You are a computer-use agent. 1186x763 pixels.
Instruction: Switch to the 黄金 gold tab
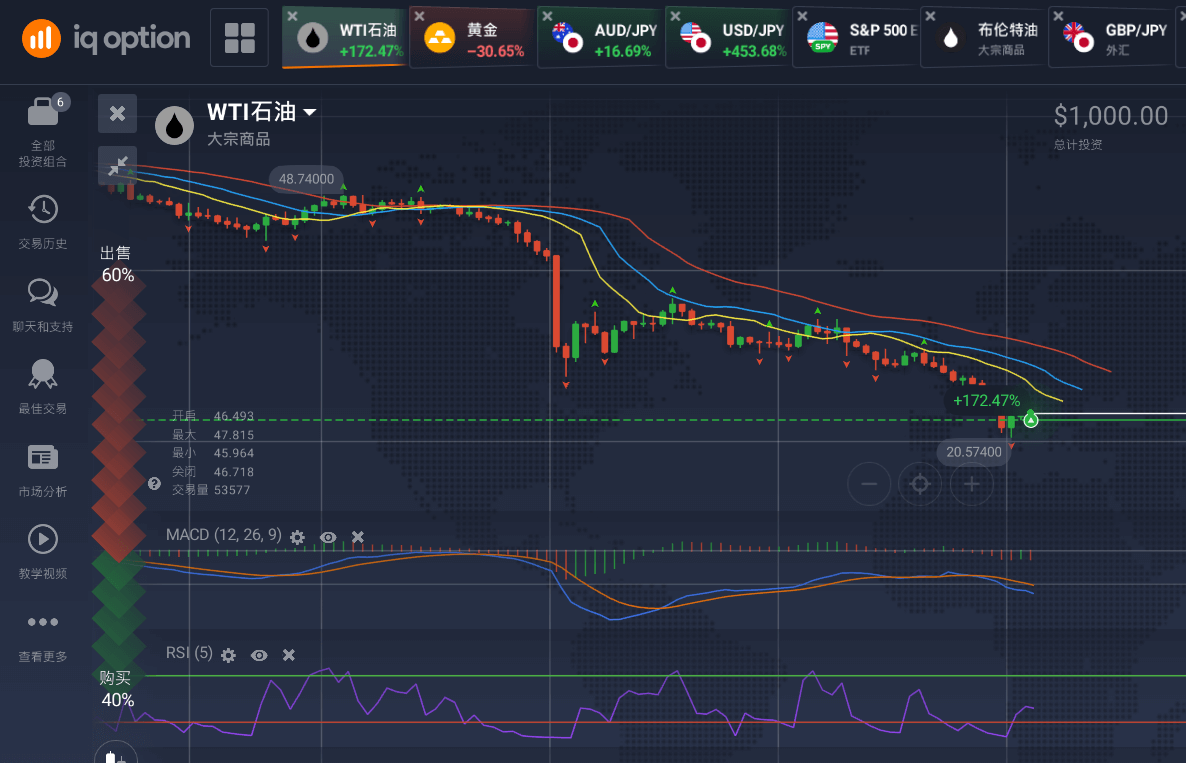pyautogui.click(x=472, y=38)
